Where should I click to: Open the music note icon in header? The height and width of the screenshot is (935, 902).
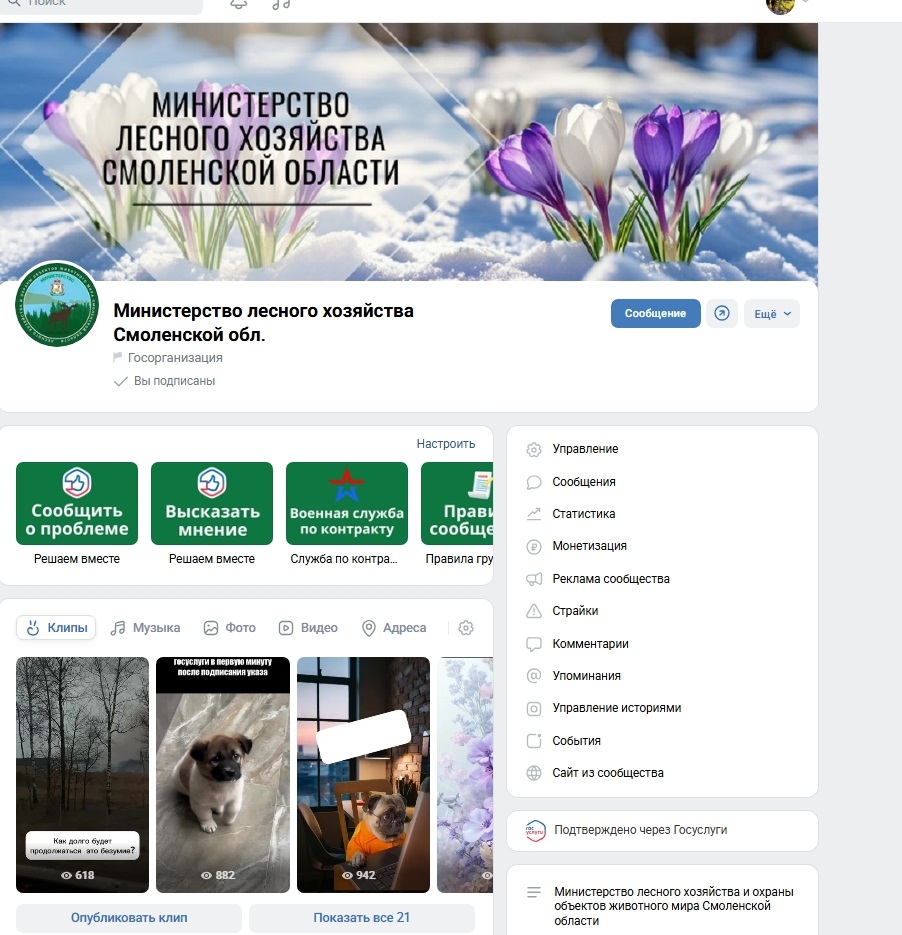tap(281, 4)
